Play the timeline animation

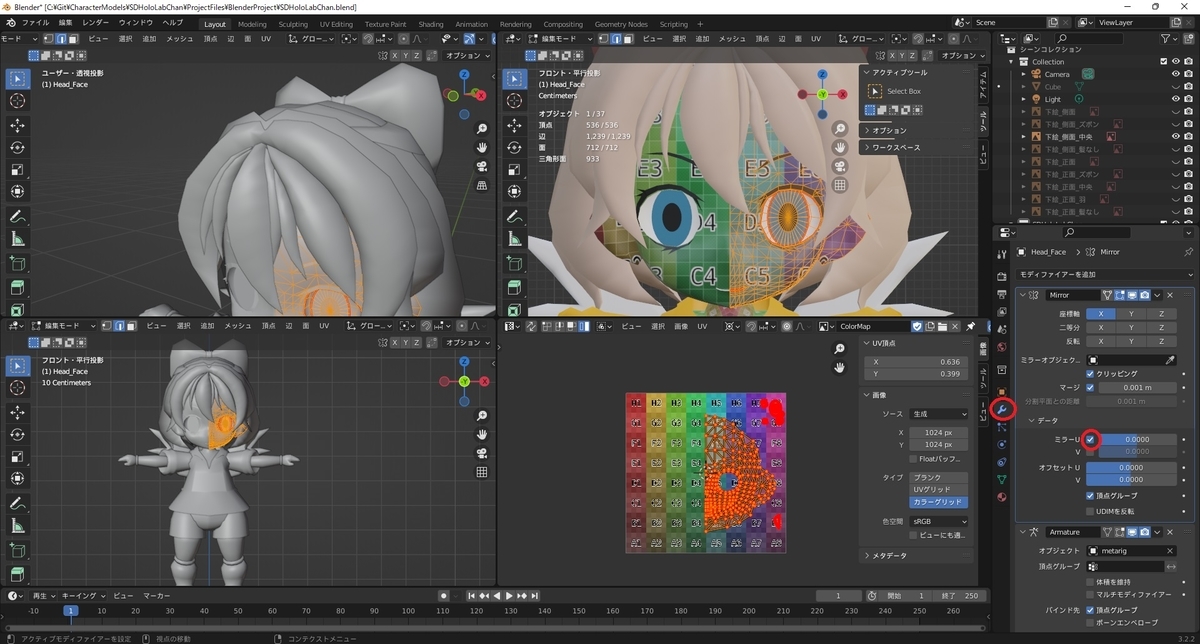tap(510, 596)
